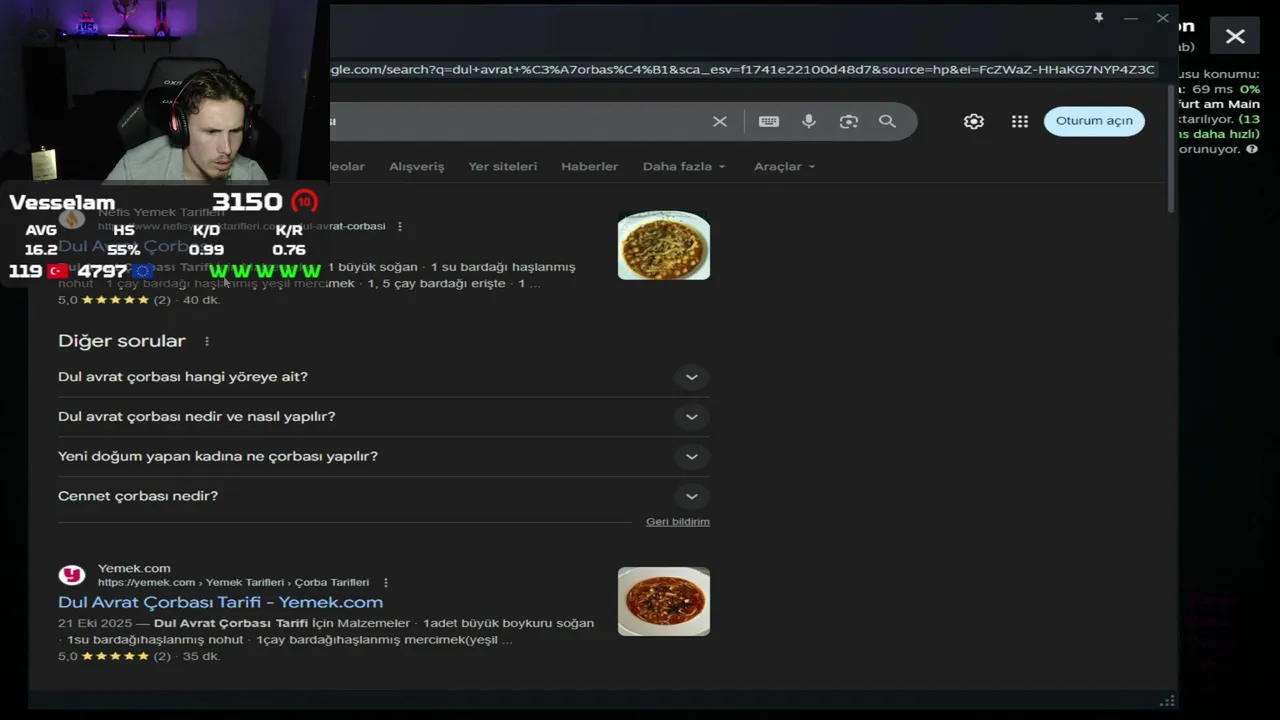Click the browser address bar URL

(743, 69)
